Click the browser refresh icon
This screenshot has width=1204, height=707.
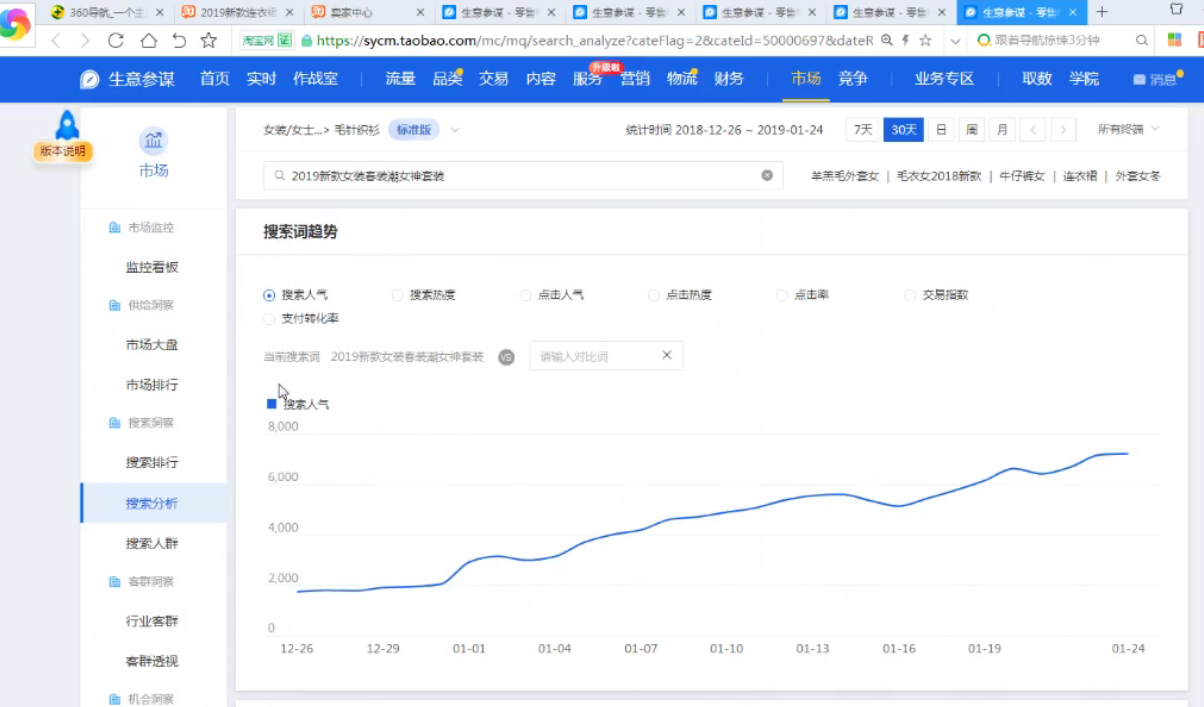pyautogui.click(x=116, y=41)
